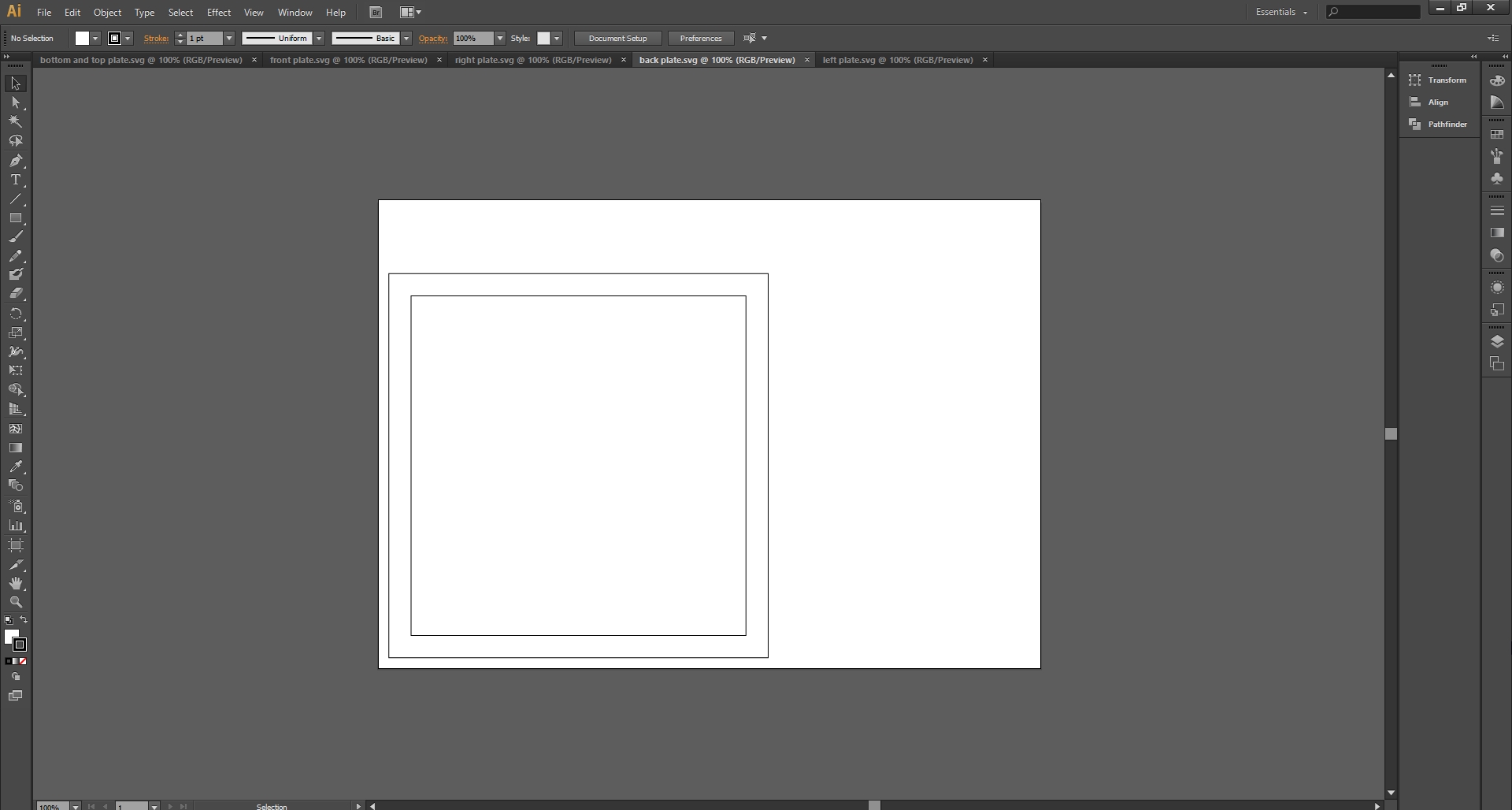Image resolution: width=1512 pixels, height=810 pixels.
Task: Open the Effect menu
Action: coord(219,12)
